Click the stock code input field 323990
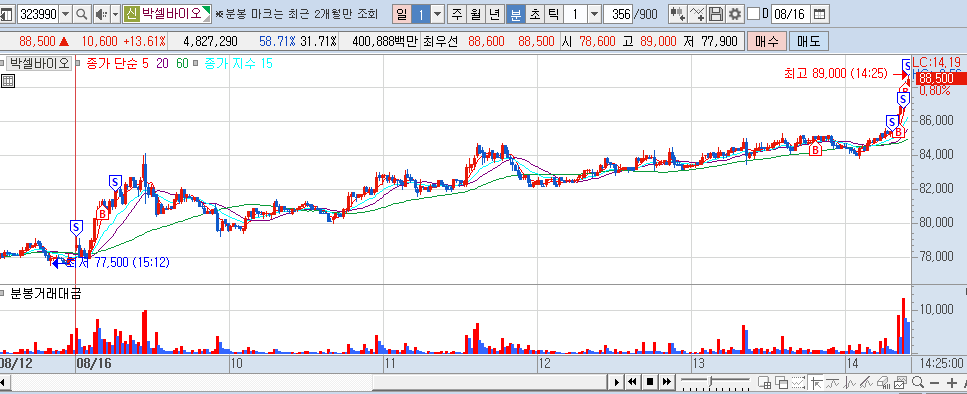967x394 pixels. tap(38, 14)
